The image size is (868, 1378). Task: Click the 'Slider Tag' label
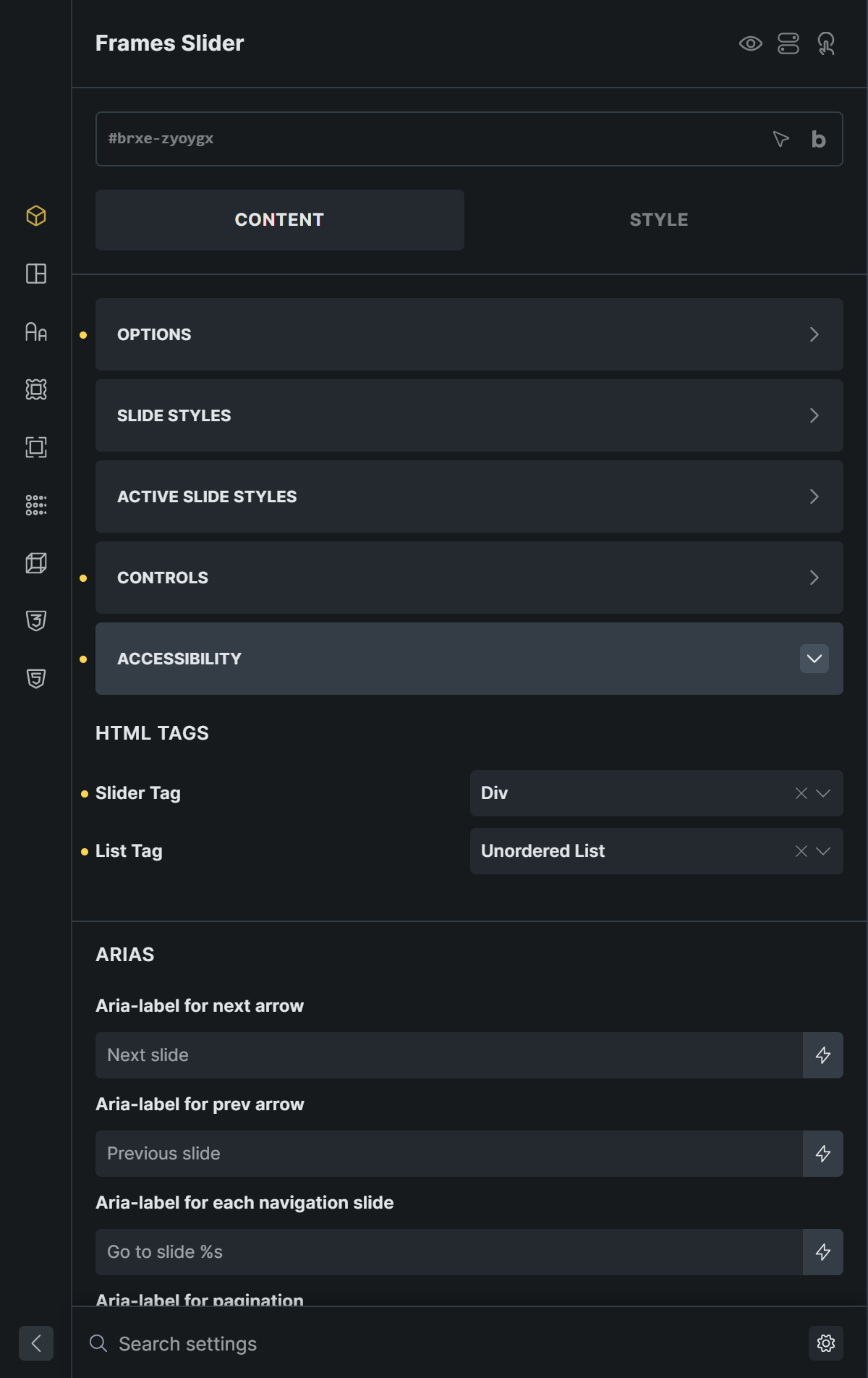(x=138, y=793)
